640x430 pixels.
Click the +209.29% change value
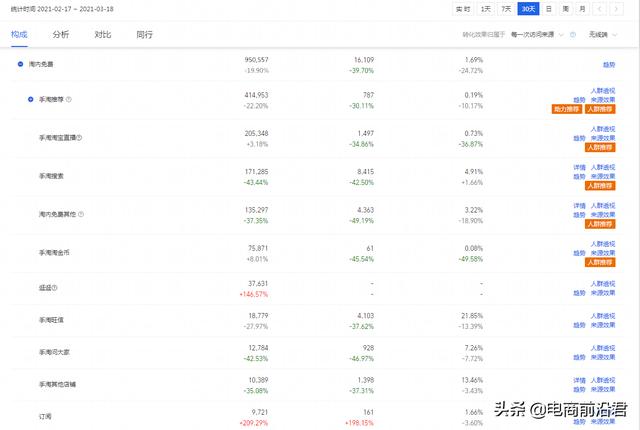pyautogui.click(x=253, y=423)
